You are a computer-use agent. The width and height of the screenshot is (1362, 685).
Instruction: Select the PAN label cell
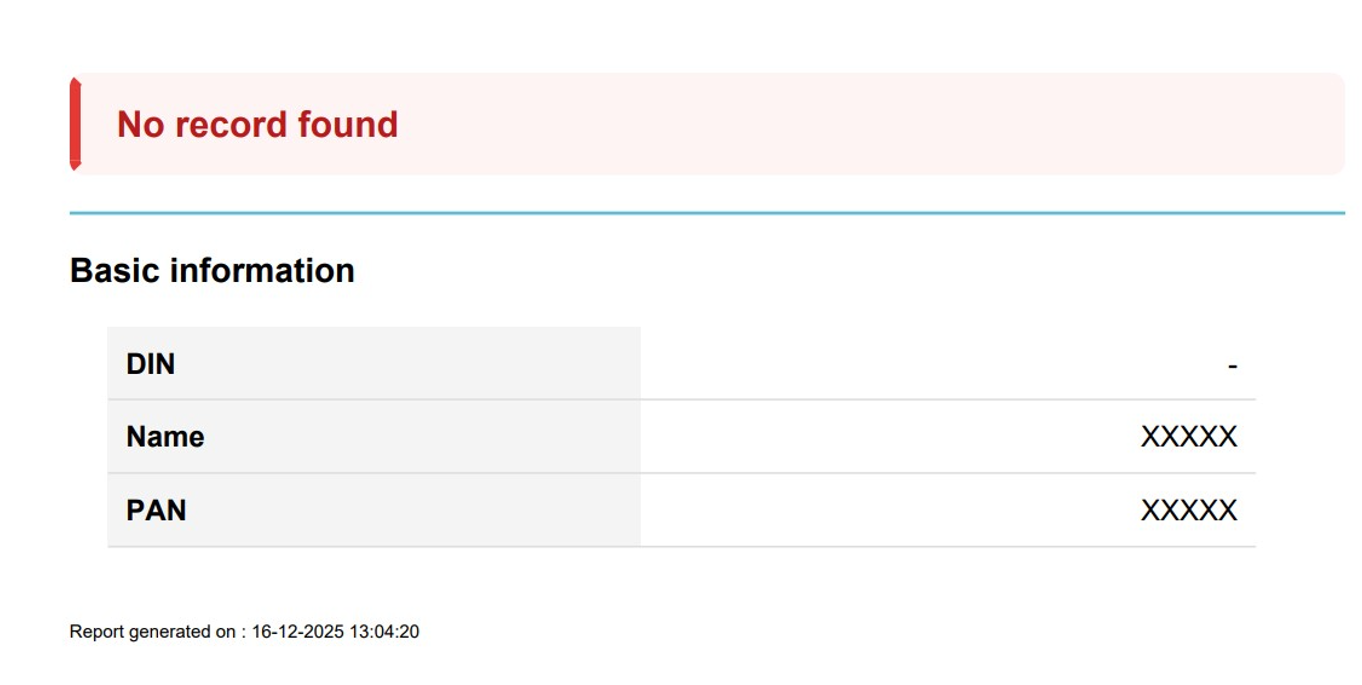pyautogui.click(x=373, y=510)
